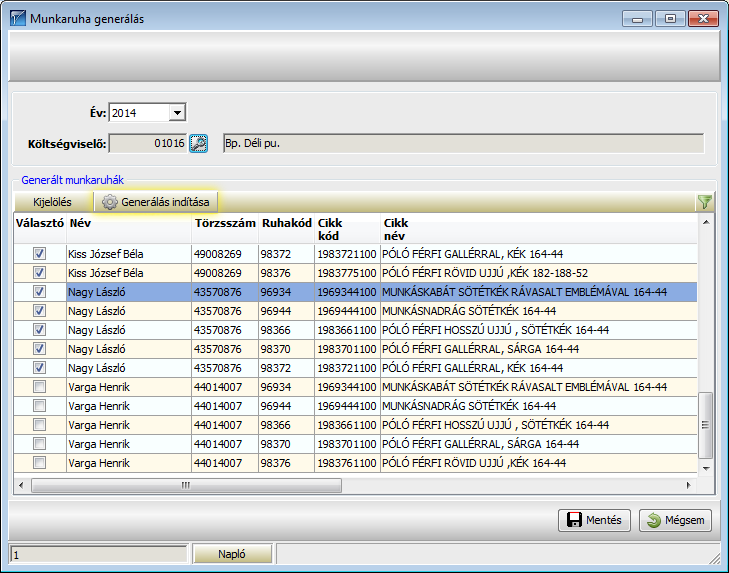Click the vertical scrollbar up arrow
The height and width of the screenshot is (573, 729).
(706, 222)
